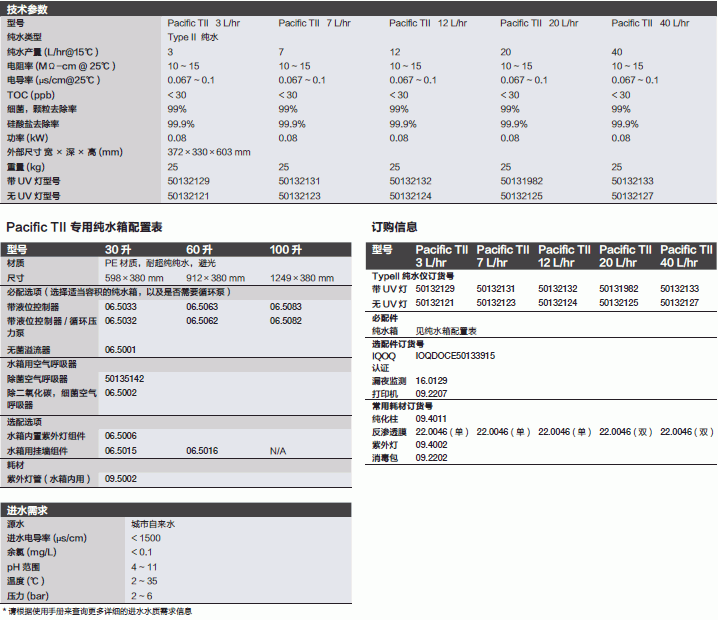The height and width of the screenshot is (620, 718).
Task: Click the 订购信息 heading
Action: 394,227
